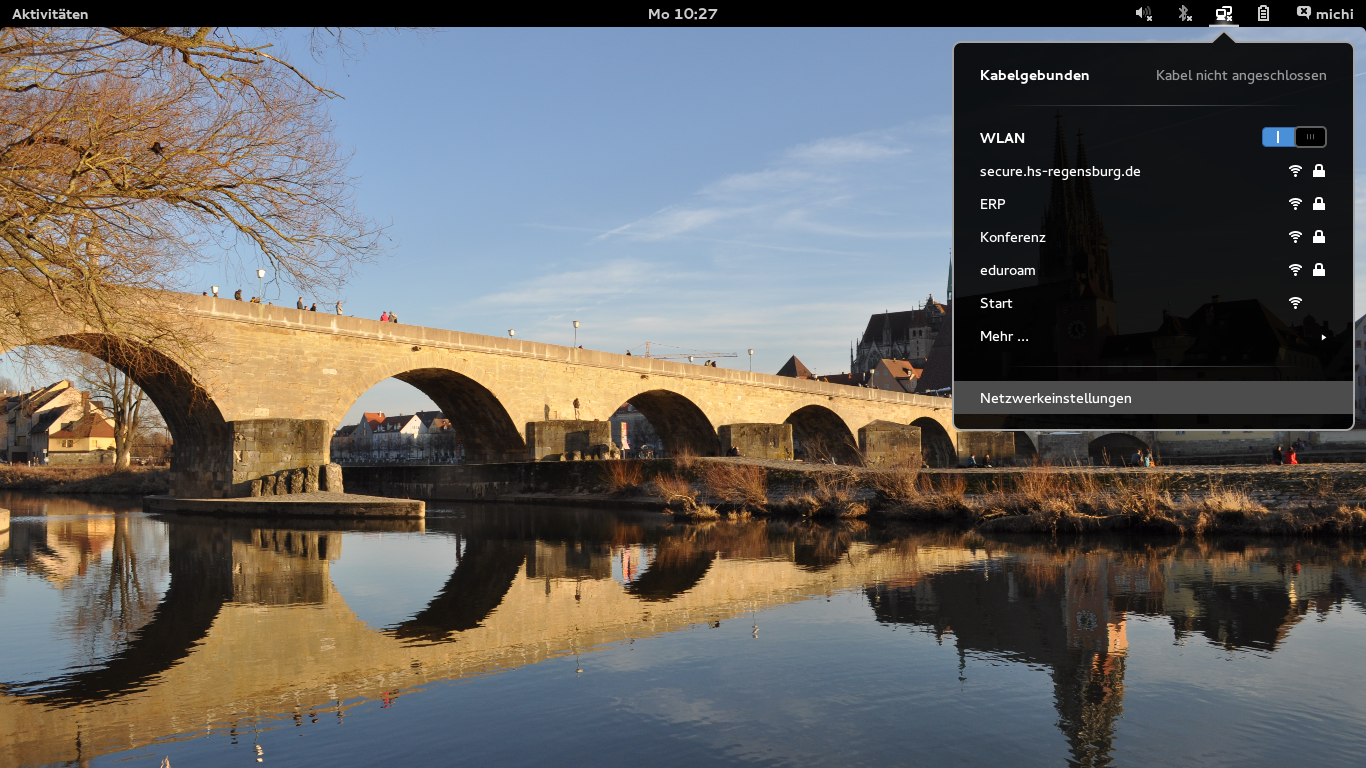The height and width of the screenshot is (768, 1366).
Task: Click the WLAN label
Action: point(1002,138)
